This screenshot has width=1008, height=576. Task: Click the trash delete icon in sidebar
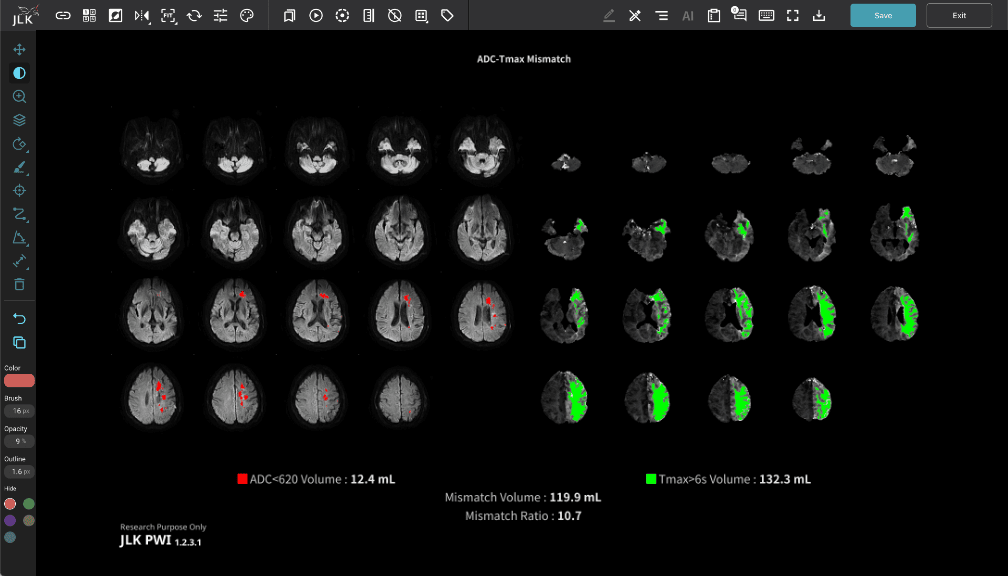pos(19,285)
